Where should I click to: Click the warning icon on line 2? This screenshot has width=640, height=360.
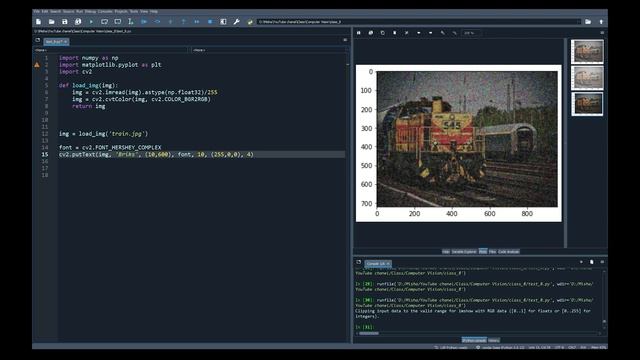37,65
